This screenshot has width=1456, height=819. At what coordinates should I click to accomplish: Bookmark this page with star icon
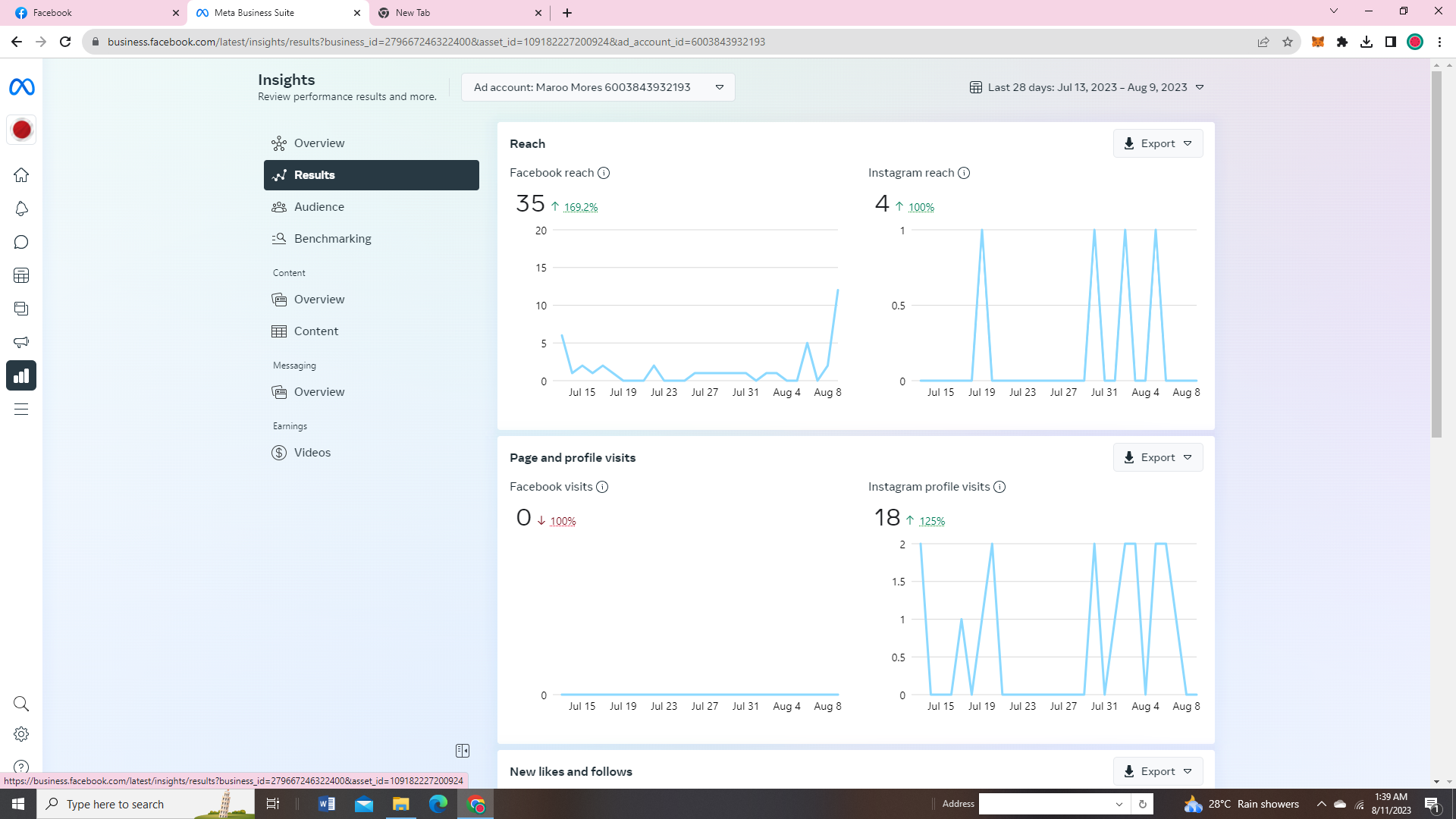pos(1288,42)
